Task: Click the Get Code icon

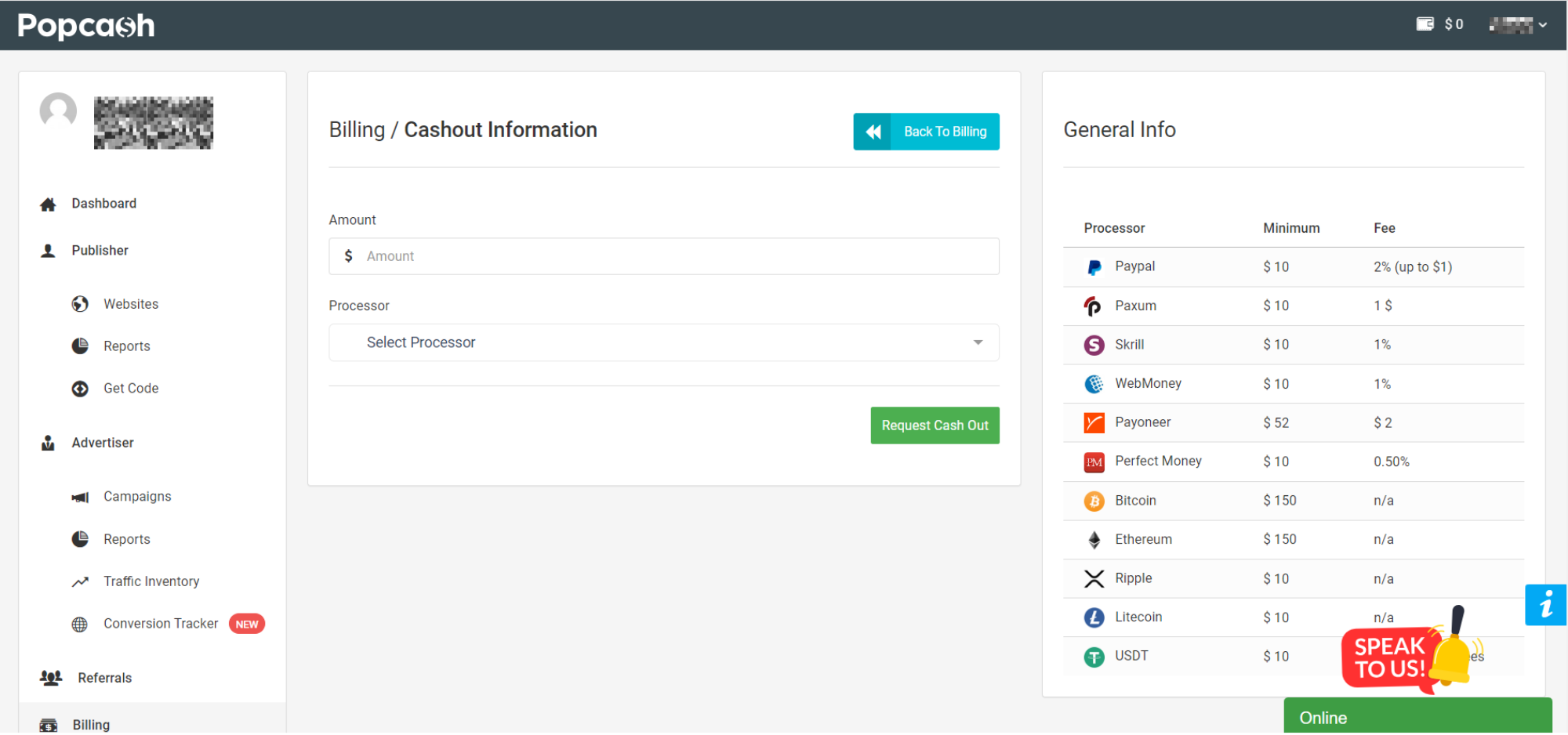Action: (x=80, y=389)
